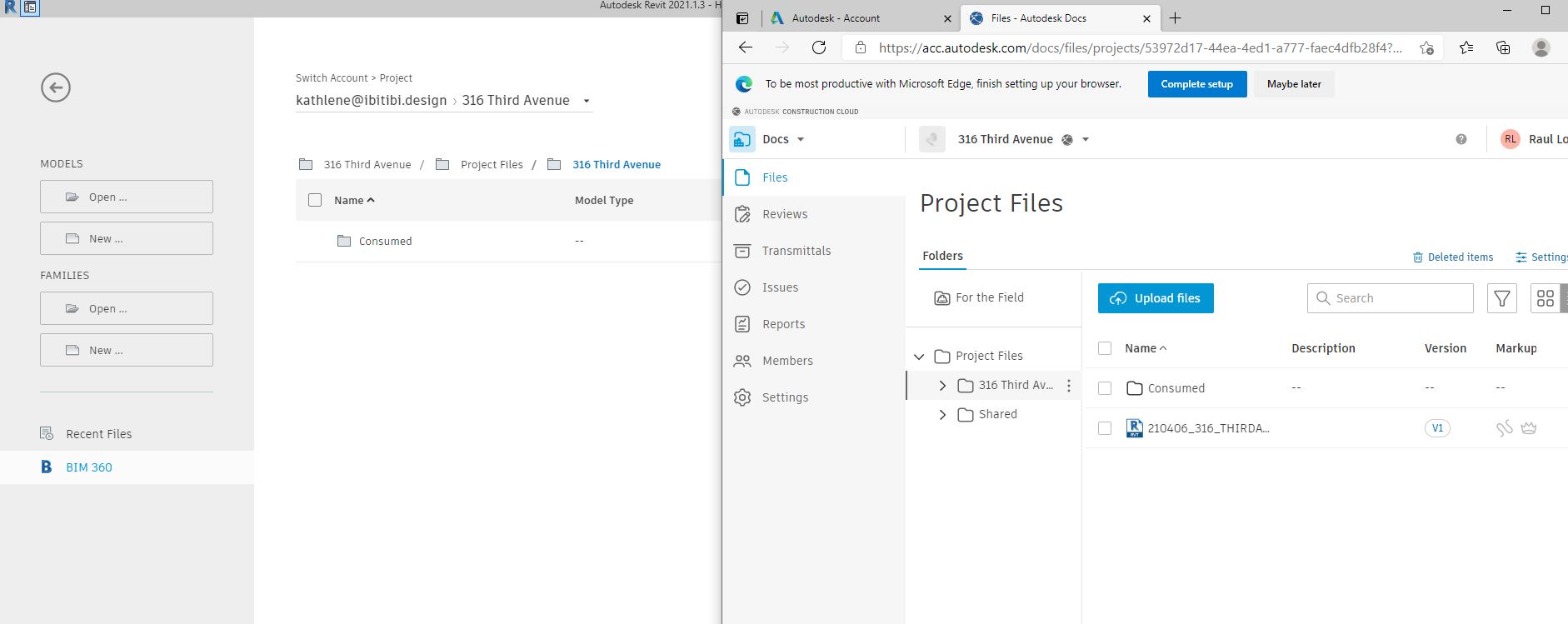Click Project Files breadcrumb in Revit
1568x624 pixels.
[x=492, y=165]
